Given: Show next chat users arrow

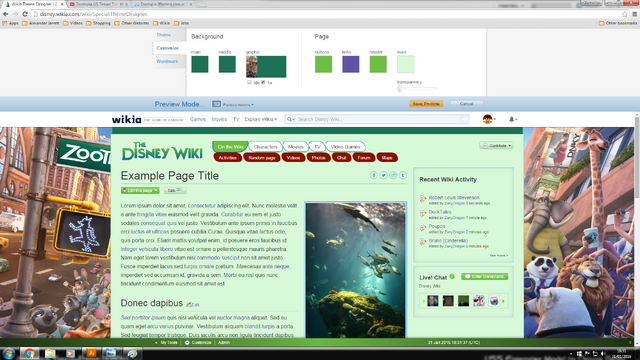Looking at the screenshot, I should pos(503,301).
